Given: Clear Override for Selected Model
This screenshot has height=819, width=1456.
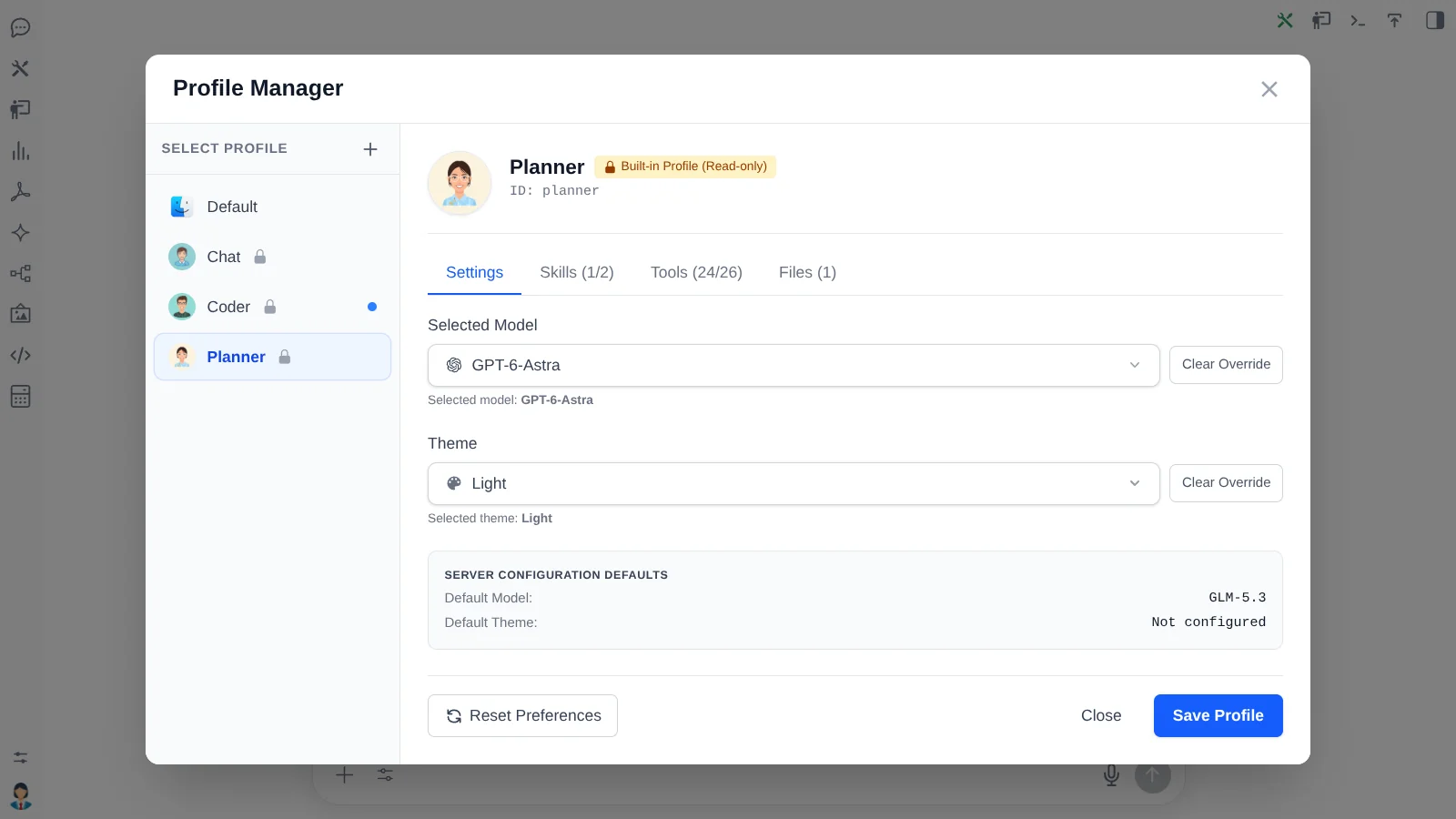Looking at the screenshot, I should pos(1226,365).
